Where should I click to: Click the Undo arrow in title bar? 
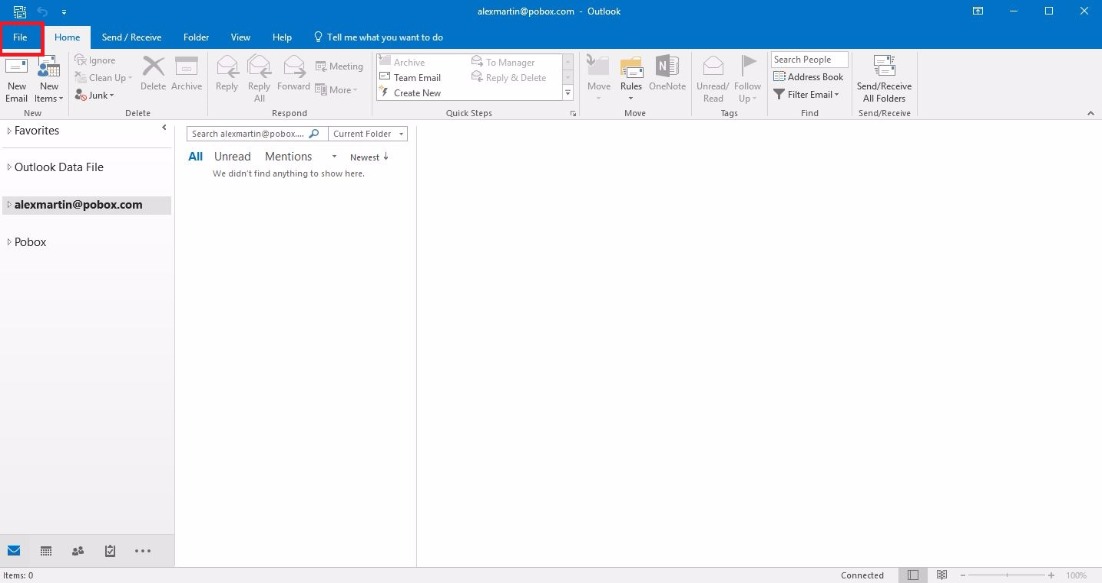42,11
